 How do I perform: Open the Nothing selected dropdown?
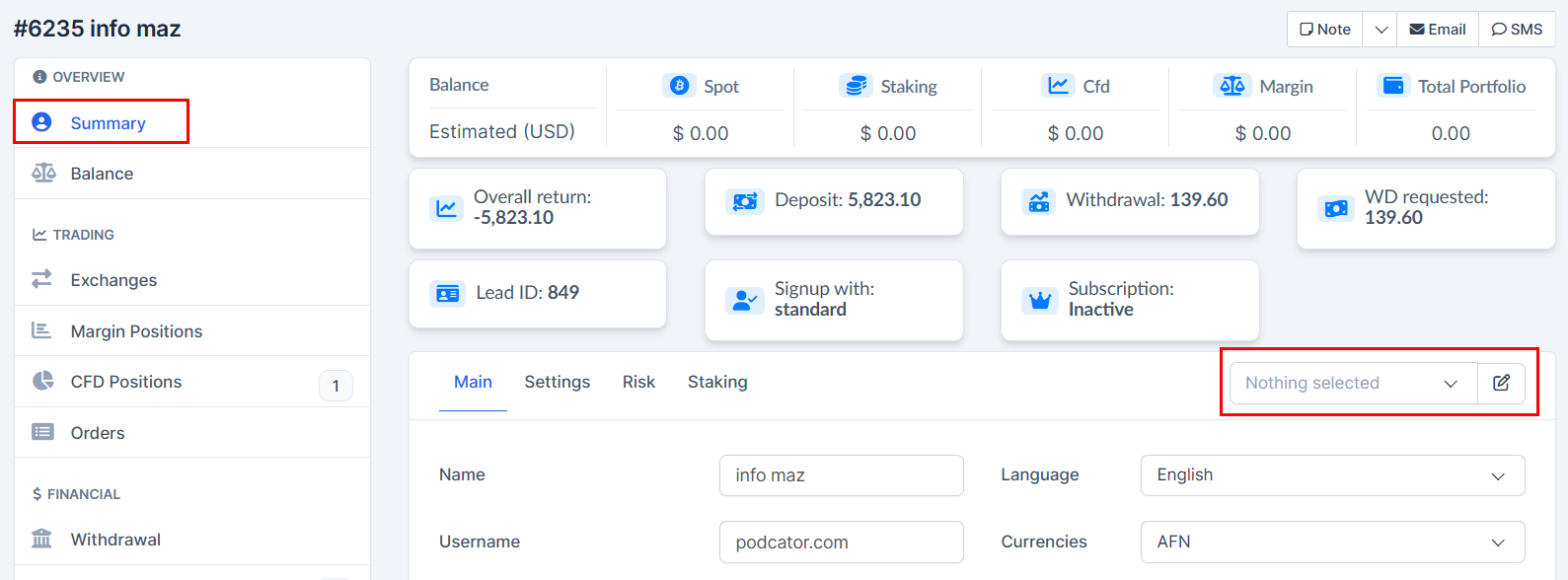pos(1352,383)
